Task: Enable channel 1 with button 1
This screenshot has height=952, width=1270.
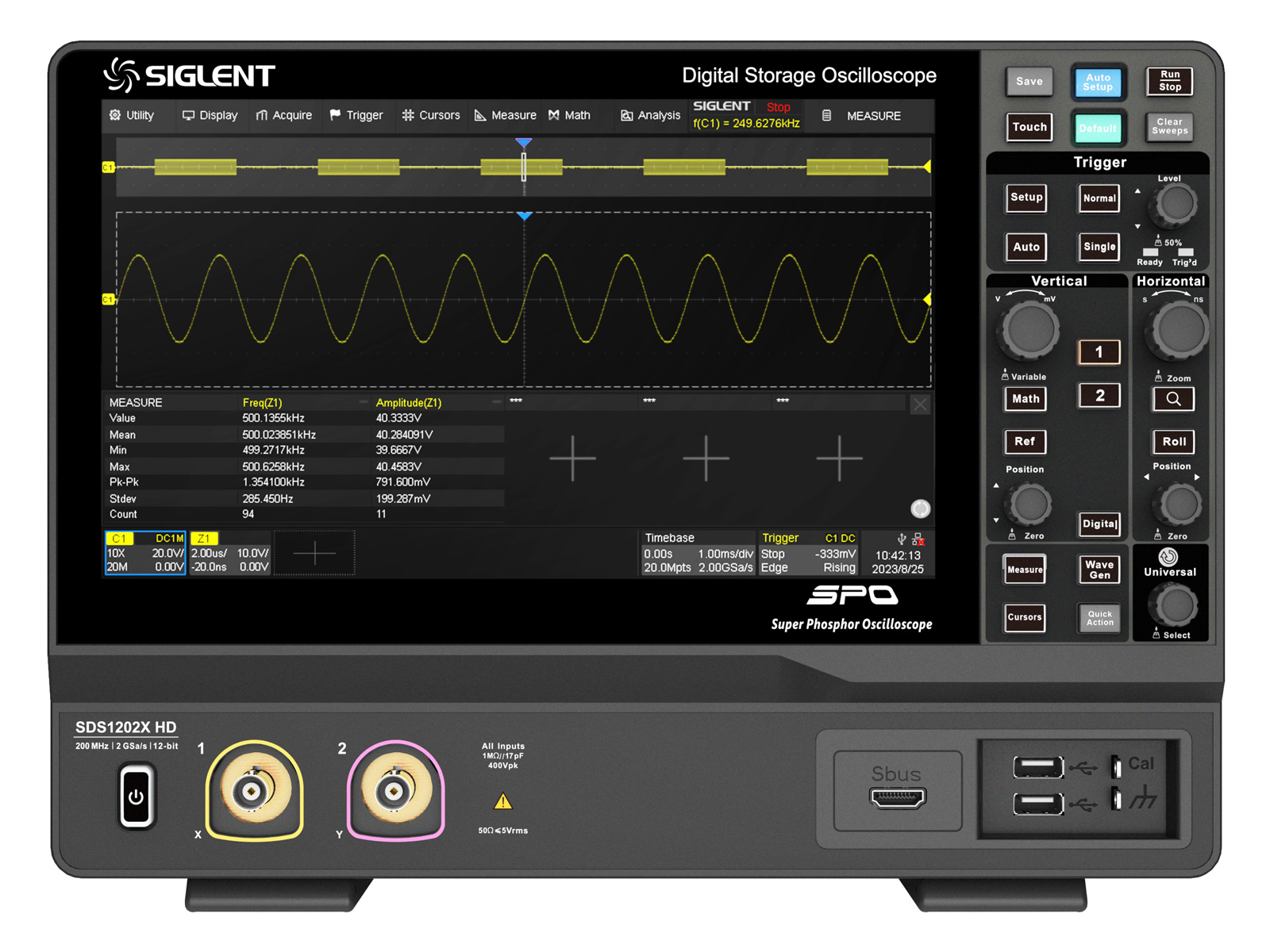Action: (x=1099, y=351)
